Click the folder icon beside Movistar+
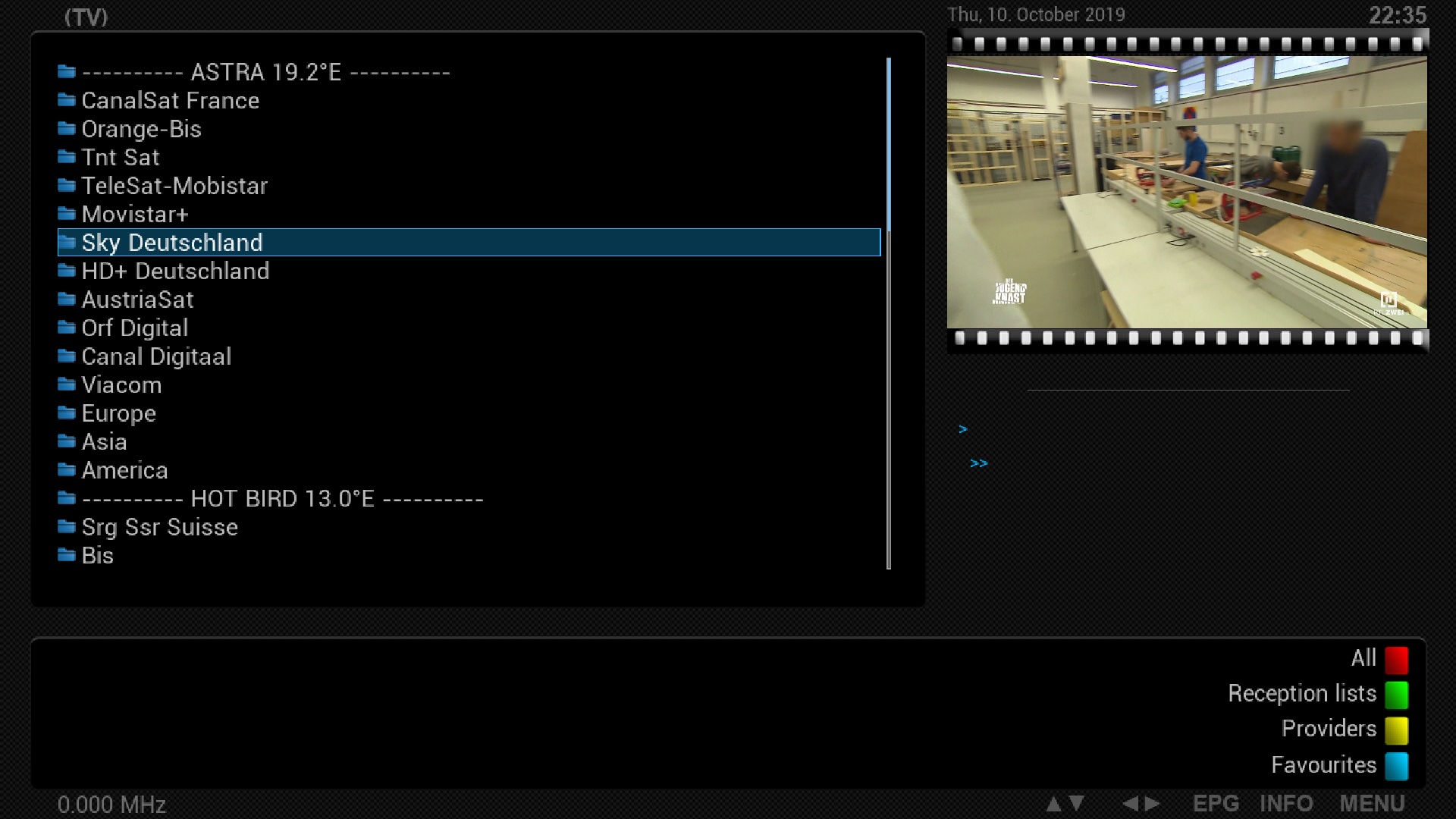Image resolution: width=1456 pixels, height=819 pixels. tap(67, 214)
